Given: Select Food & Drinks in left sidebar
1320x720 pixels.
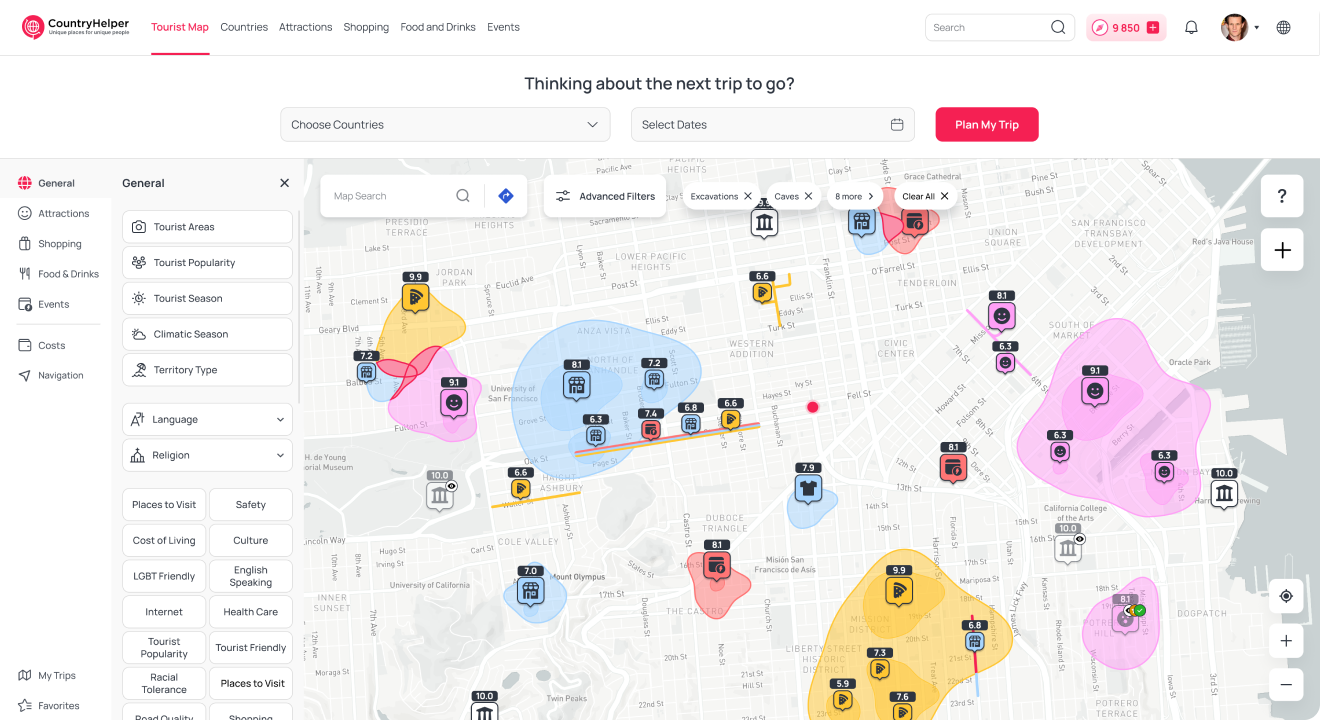Looking at the screenshot, I should [x=68, y=274].
